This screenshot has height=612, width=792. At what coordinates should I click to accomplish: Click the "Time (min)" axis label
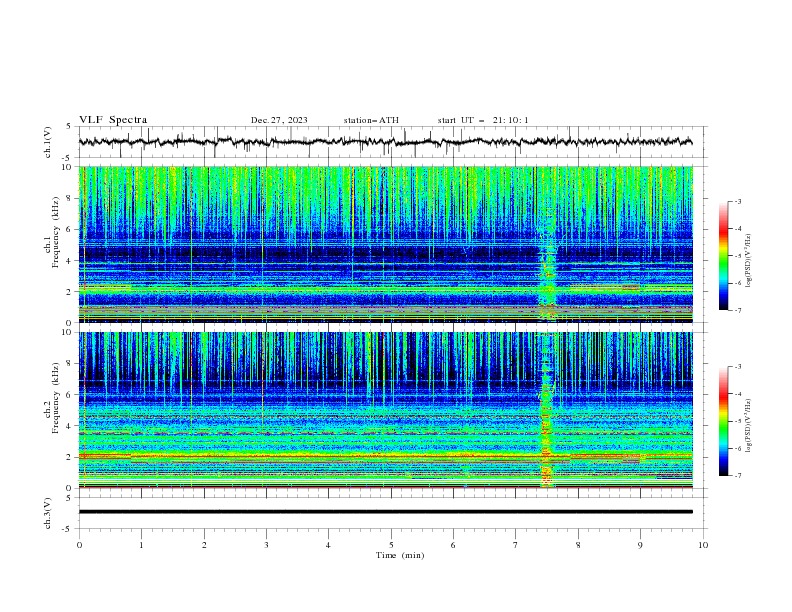400,555
